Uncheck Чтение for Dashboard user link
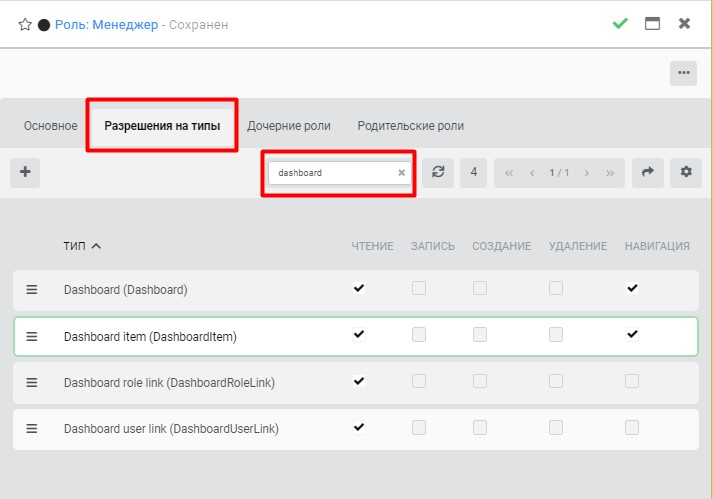Image resolution: width=713 pixels, height=499 pixels. point(359,427)
